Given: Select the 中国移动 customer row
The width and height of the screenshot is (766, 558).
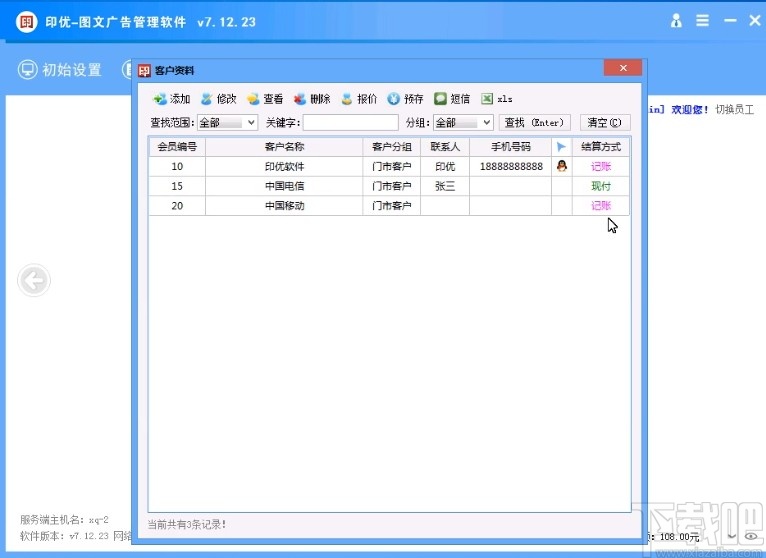Looking at the screenshot, I should coord(389,206).
